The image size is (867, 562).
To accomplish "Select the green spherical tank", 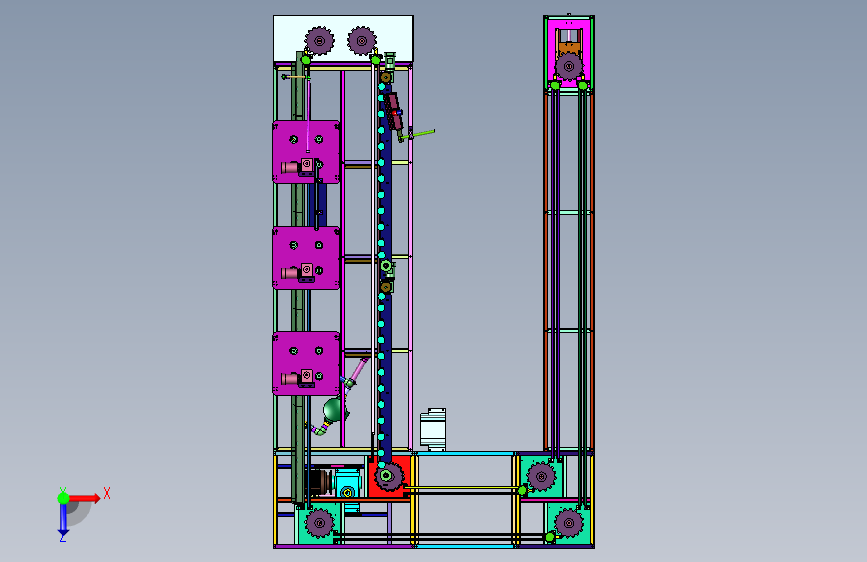I will click(333, 410).
